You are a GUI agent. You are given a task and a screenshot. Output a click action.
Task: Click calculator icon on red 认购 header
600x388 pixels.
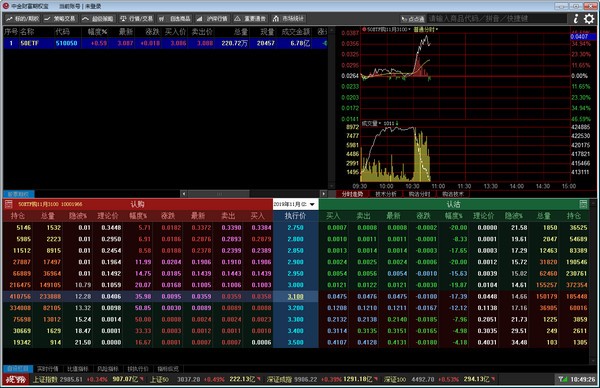[8, 204]
